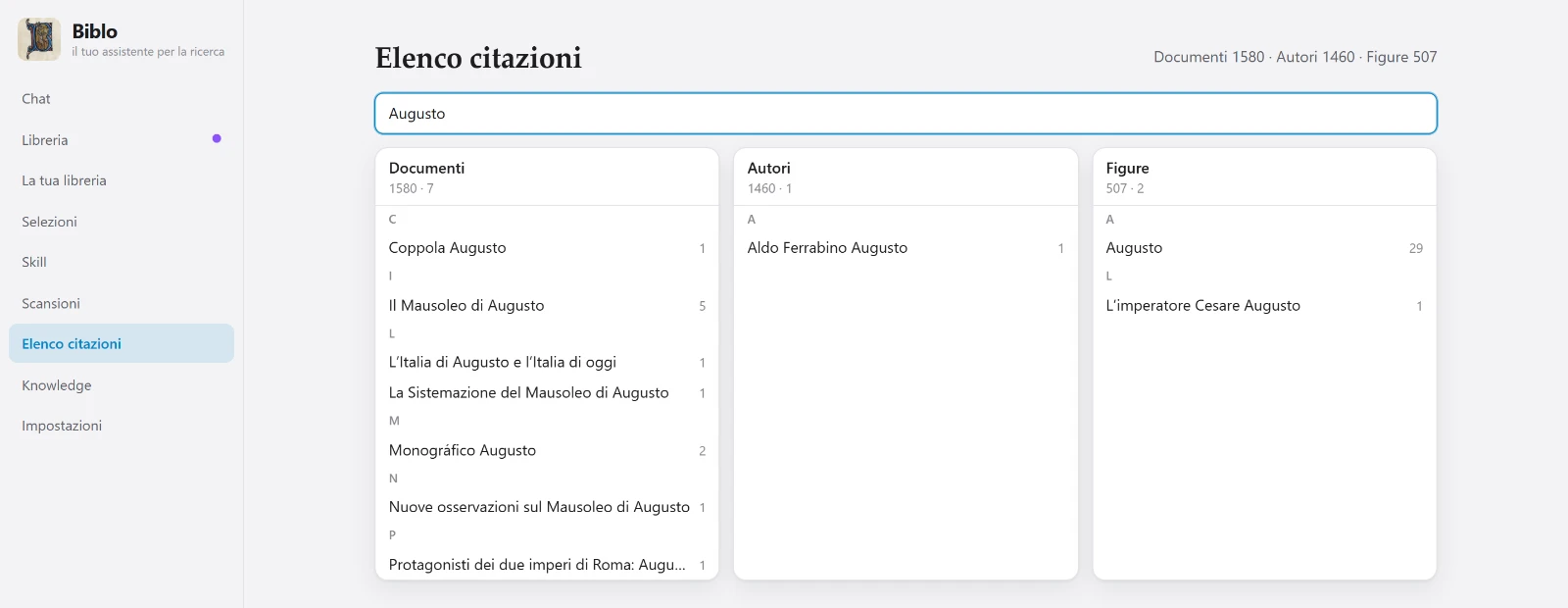The image size is (1568, 608).
Task: Select author Aldo Ferrabino Augusto
Action: [x=906, y=248]
